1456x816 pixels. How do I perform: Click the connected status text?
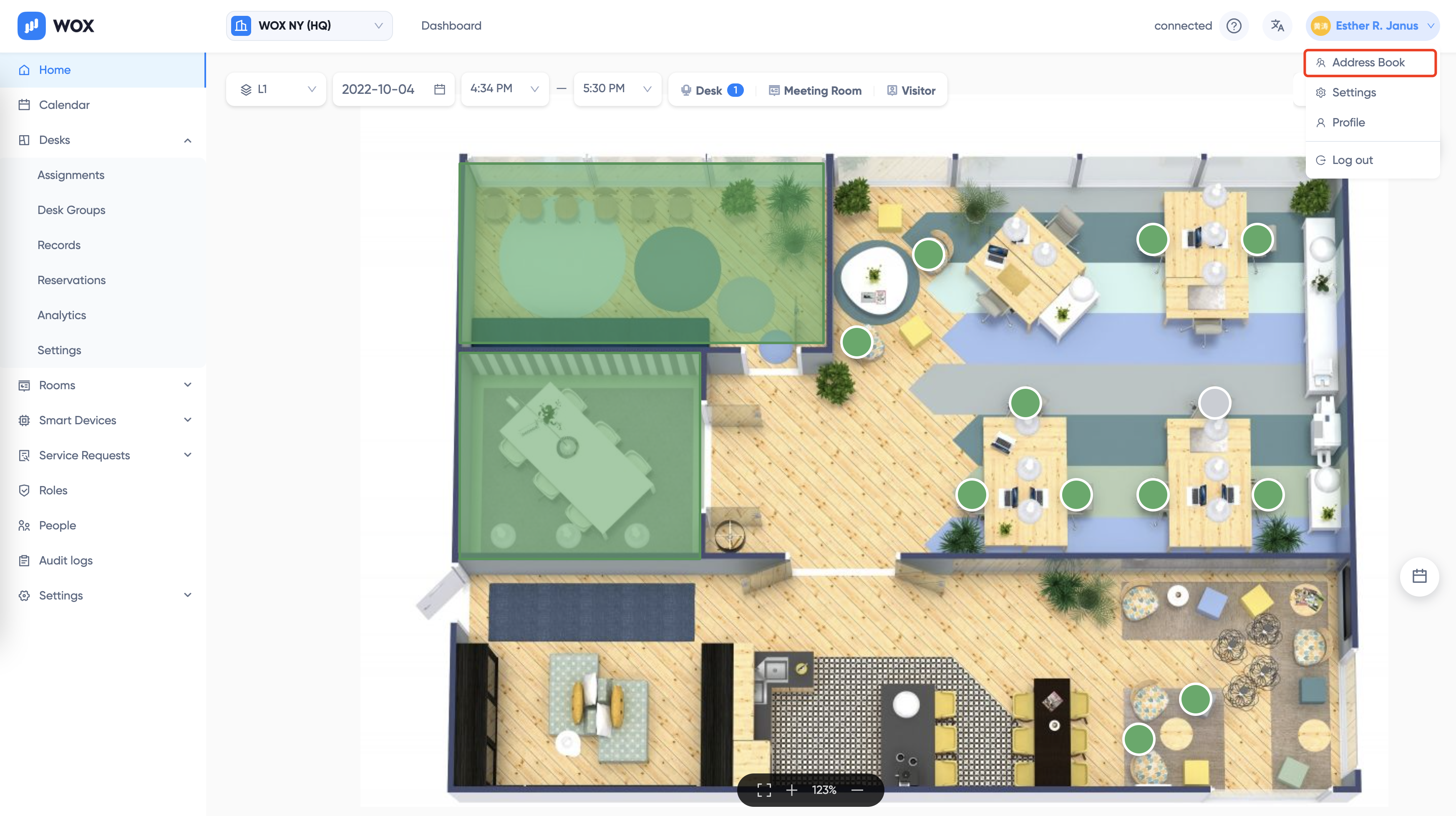tap(1182, 26)
